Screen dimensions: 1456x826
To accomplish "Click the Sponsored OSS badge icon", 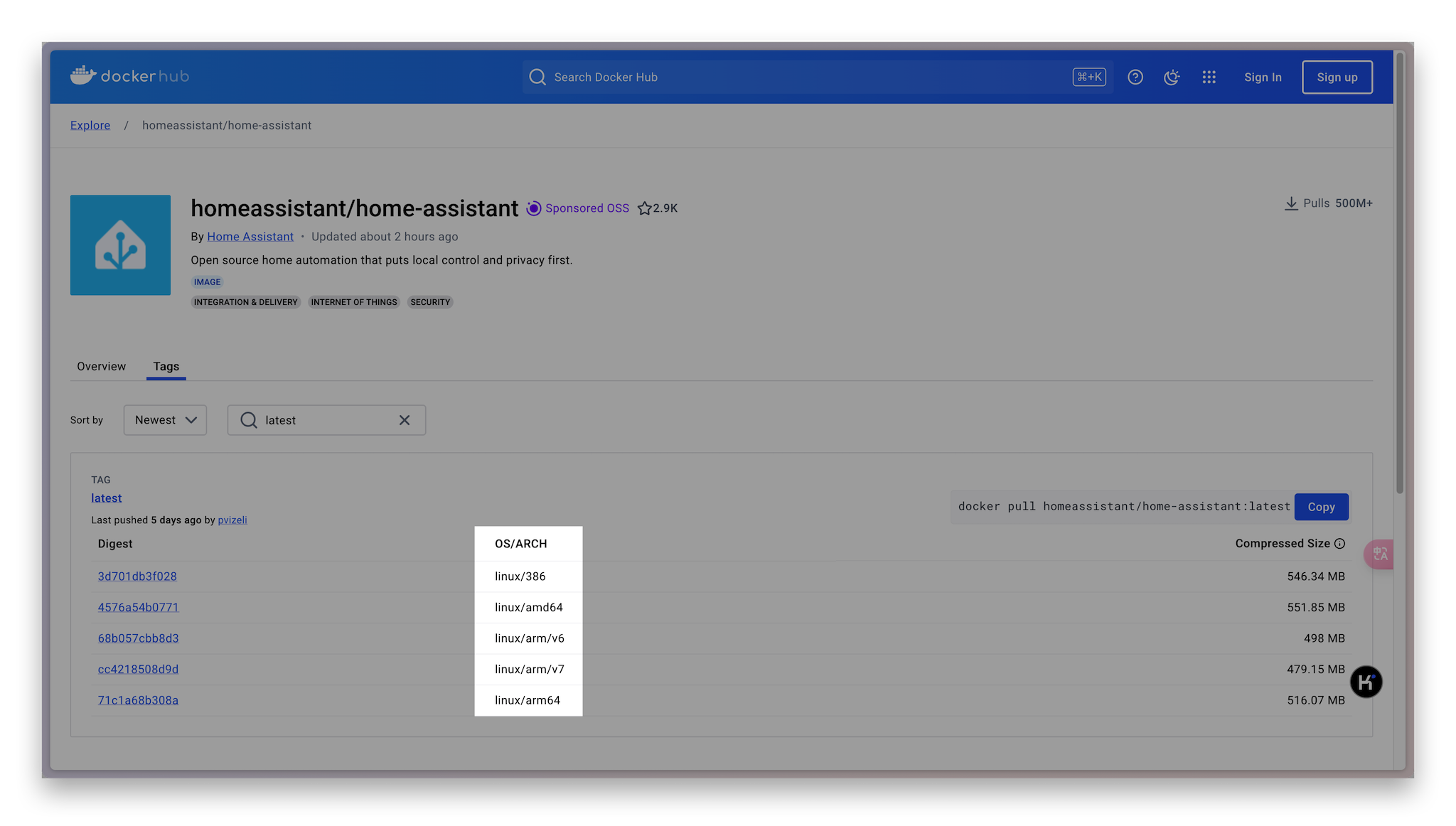I will tap(534, 208).
